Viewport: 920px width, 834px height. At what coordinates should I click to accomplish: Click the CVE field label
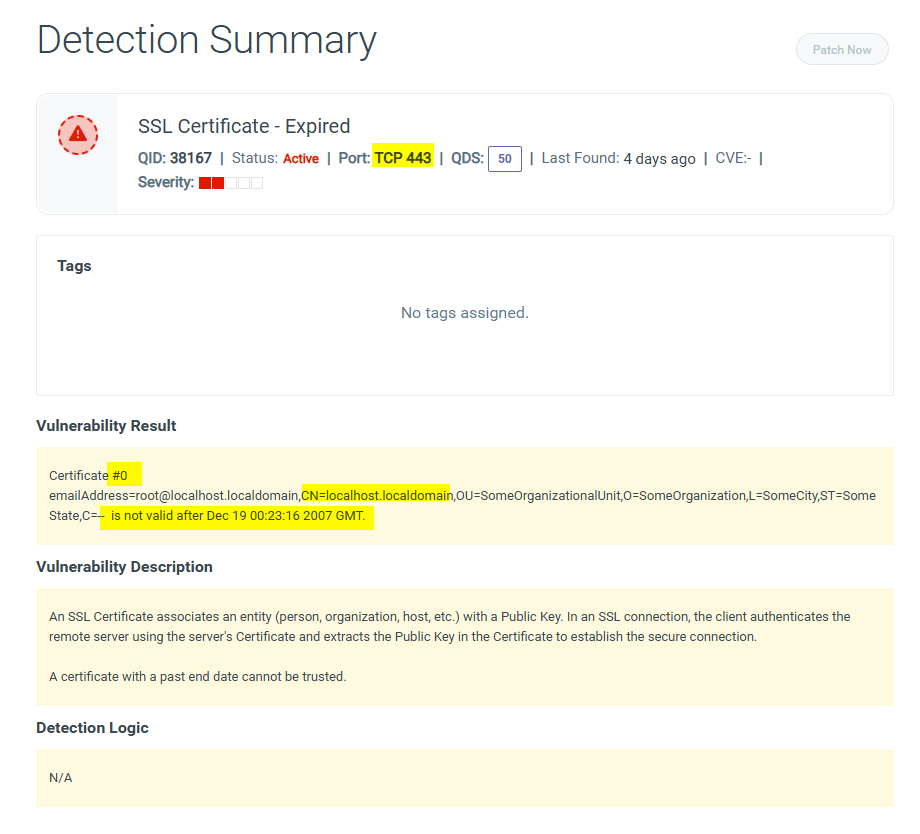pos(733,158)
